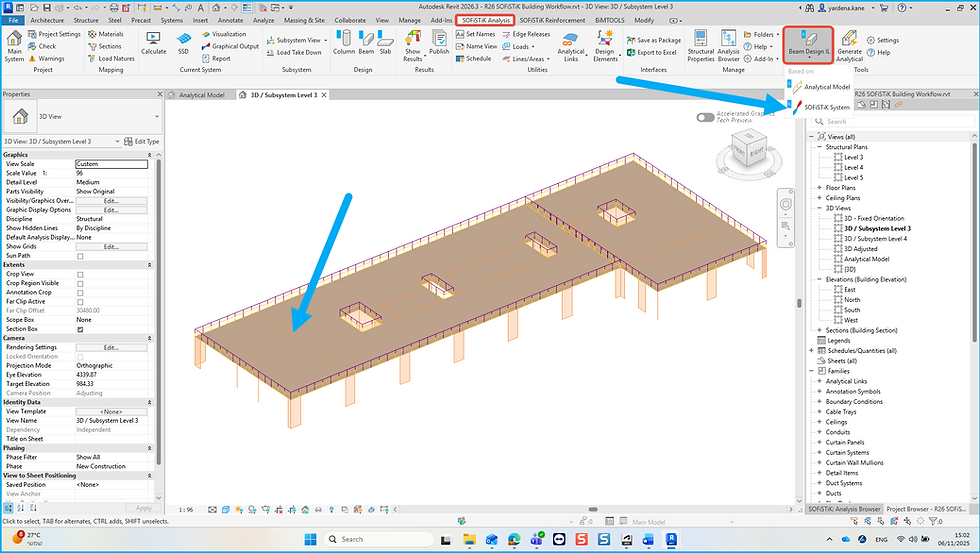Image resolution: width=980 pixels, height=553 pixels.
Task: Open the Windows Start menu
Action: 310,539
